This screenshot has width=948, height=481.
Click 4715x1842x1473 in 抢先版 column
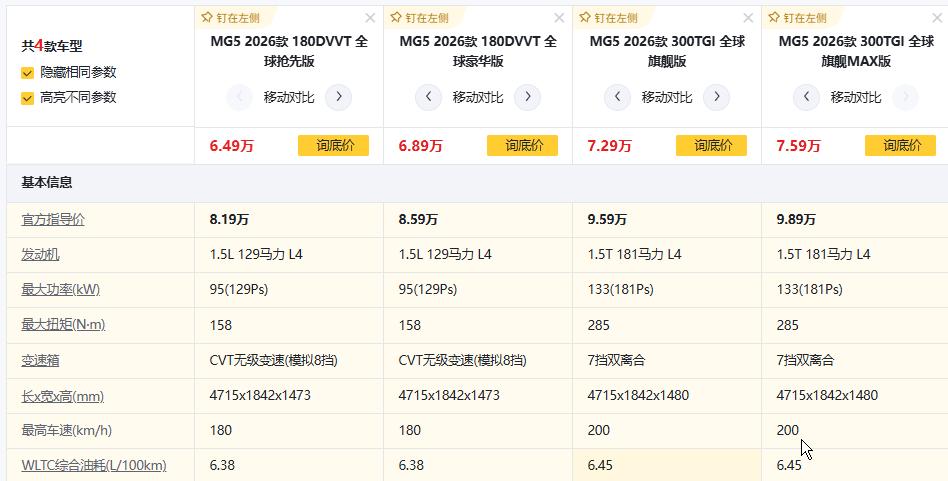click(x=260, y=396)
